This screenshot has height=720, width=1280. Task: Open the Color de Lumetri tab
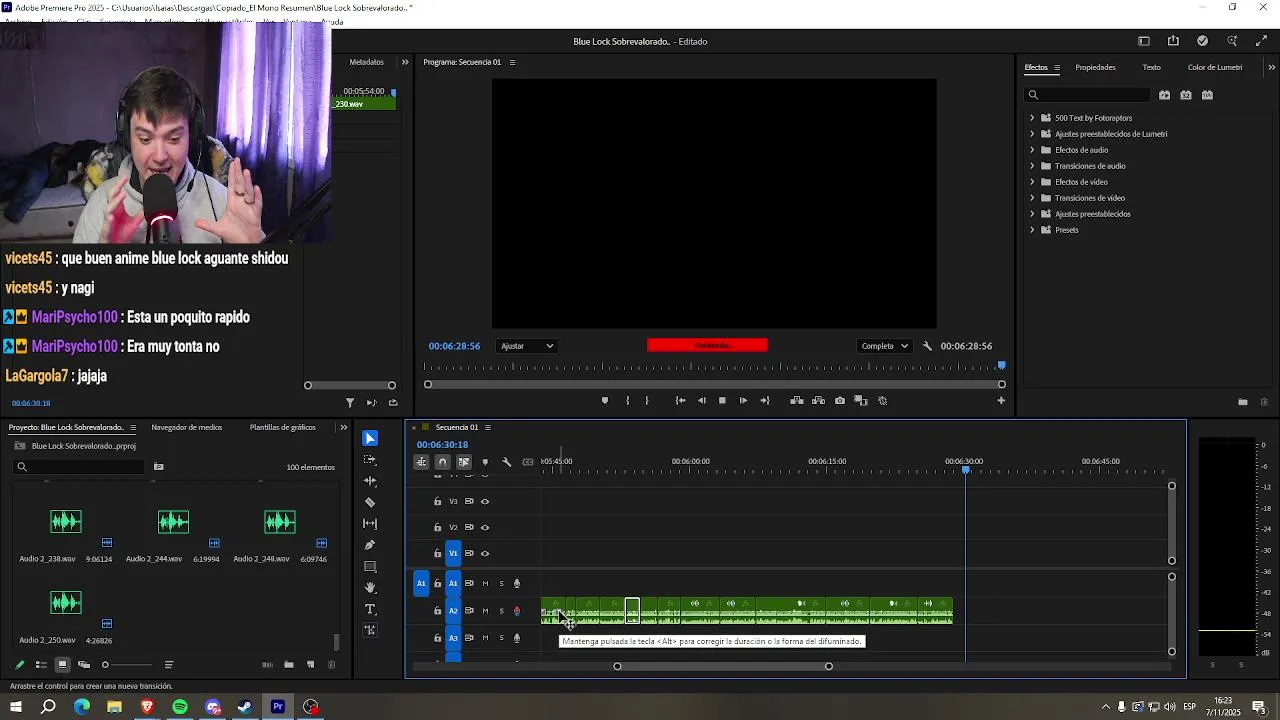[1215, 68]
